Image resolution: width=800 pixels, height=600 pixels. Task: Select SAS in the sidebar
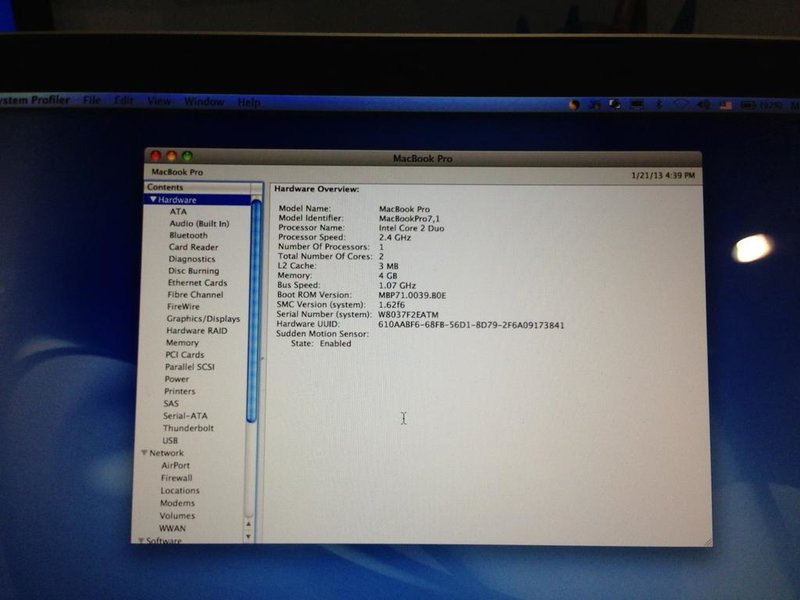pos(171,404)
